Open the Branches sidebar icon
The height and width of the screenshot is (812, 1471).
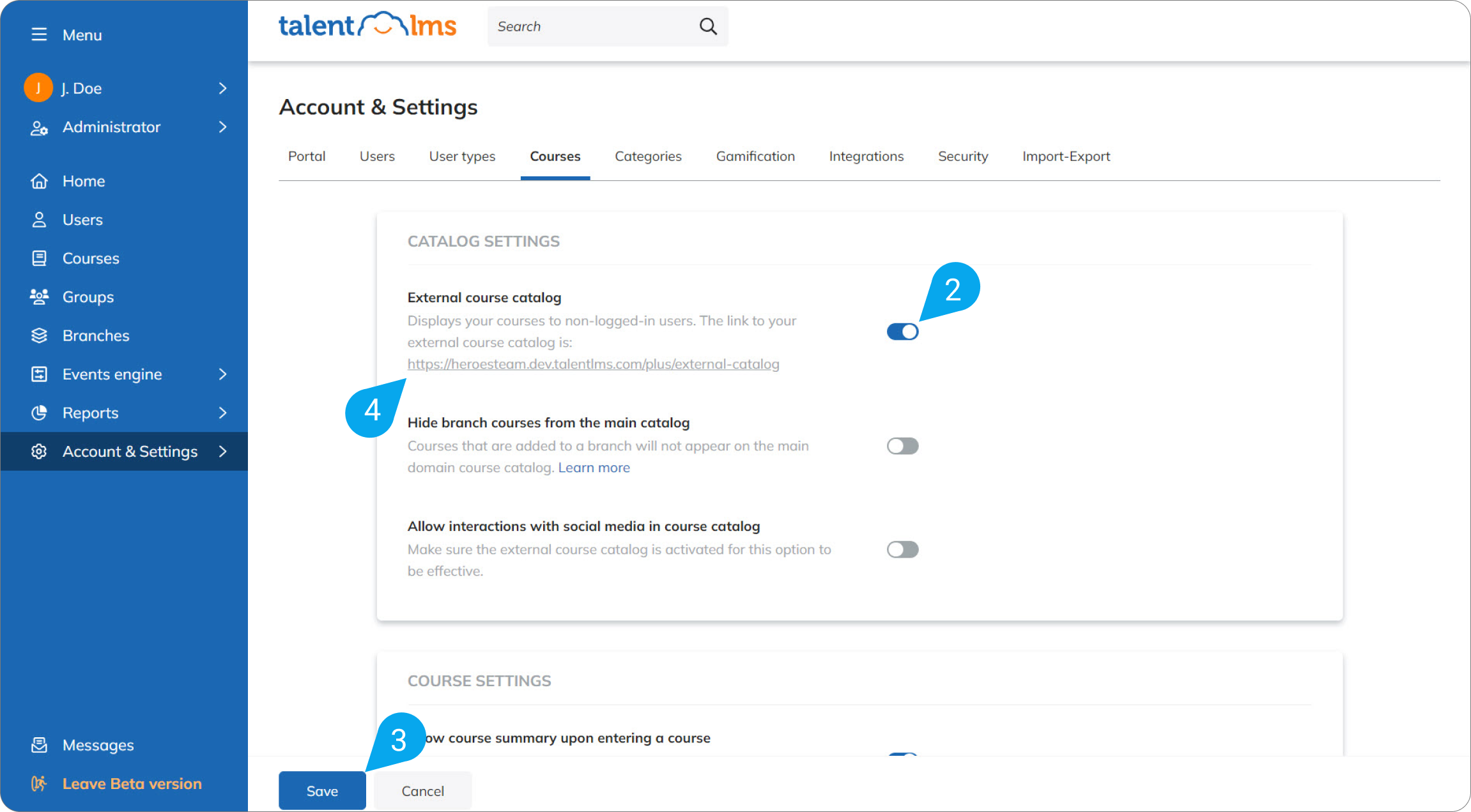pos(40,335)
